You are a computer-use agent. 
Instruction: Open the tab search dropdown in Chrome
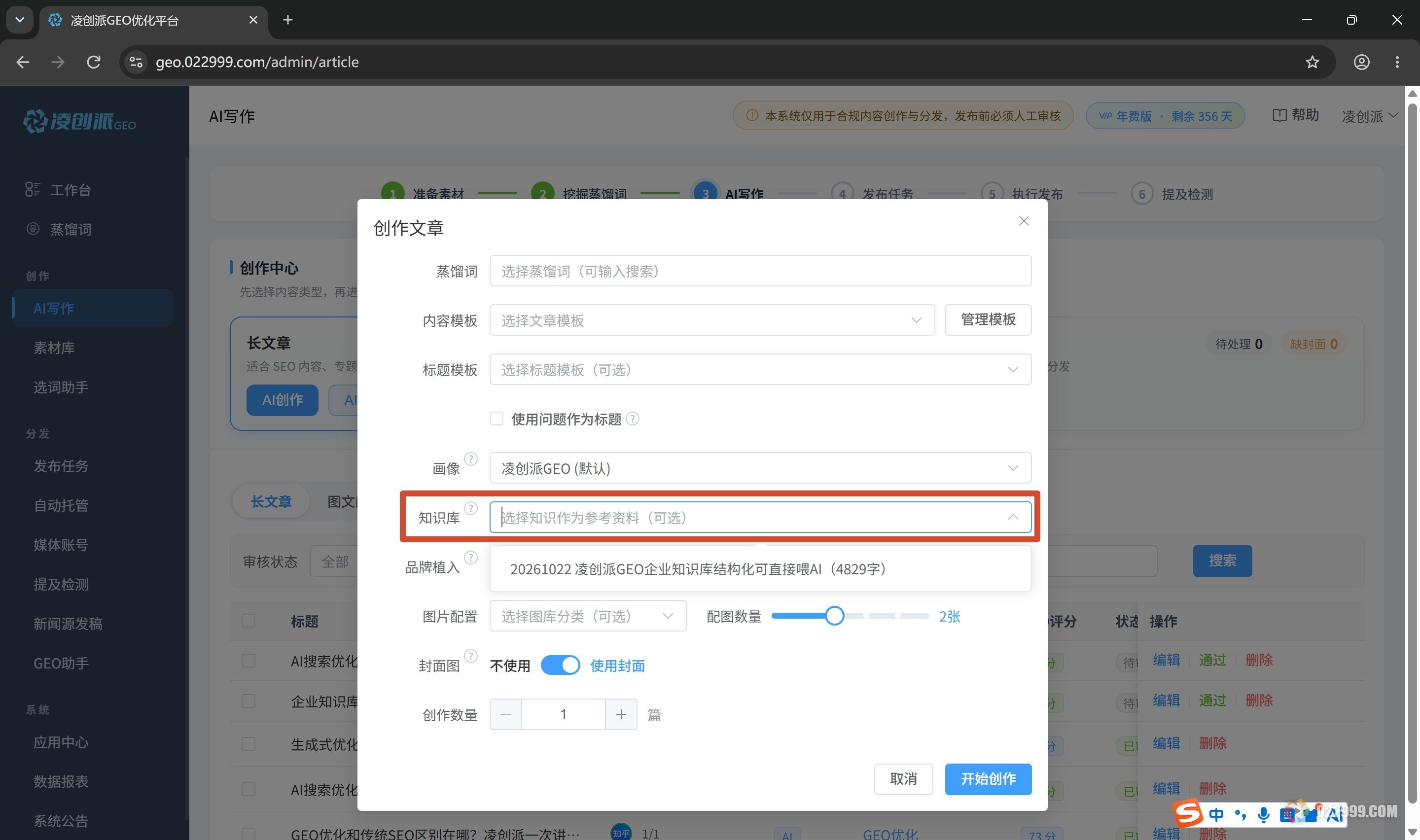tap(20, 20)
